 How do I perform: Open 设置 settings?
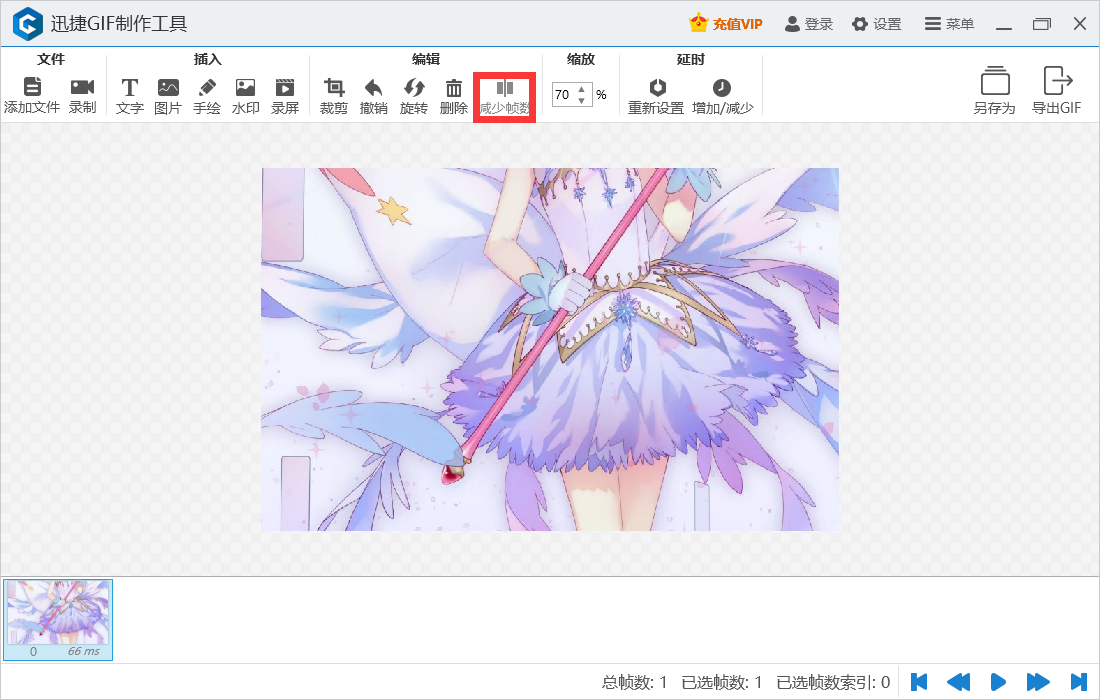[x=877, y=24]
